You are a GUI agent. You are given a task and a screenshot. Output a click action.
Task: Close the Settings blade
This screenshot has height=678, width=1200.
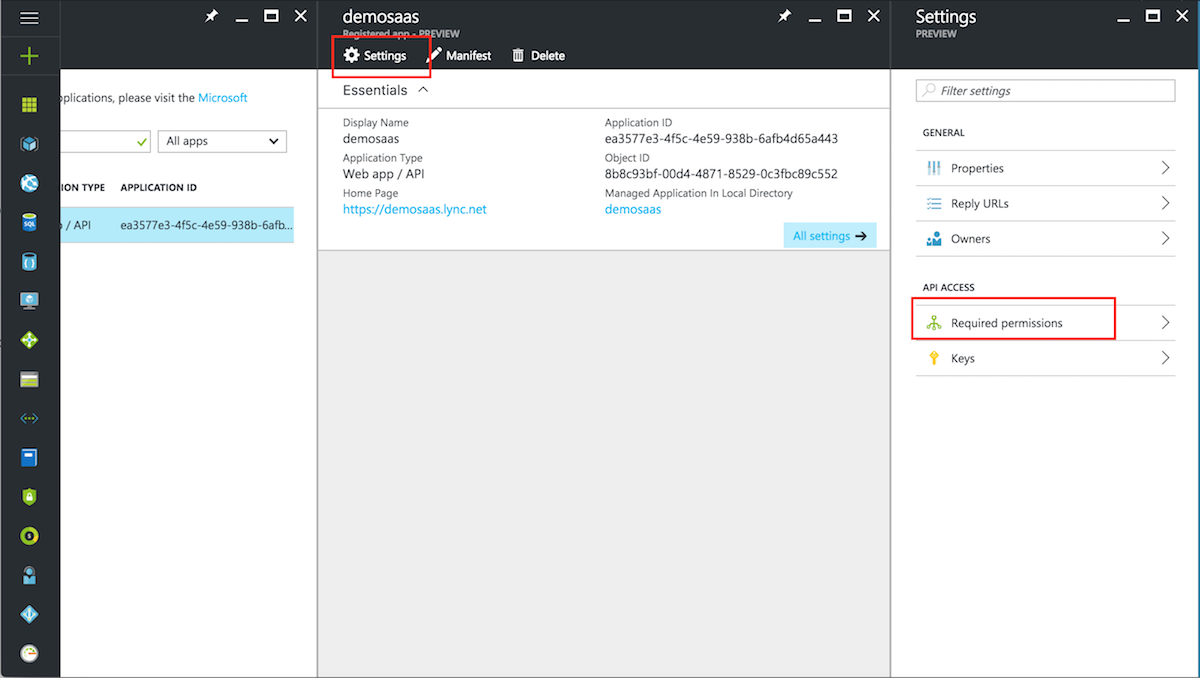(1183, 16)
